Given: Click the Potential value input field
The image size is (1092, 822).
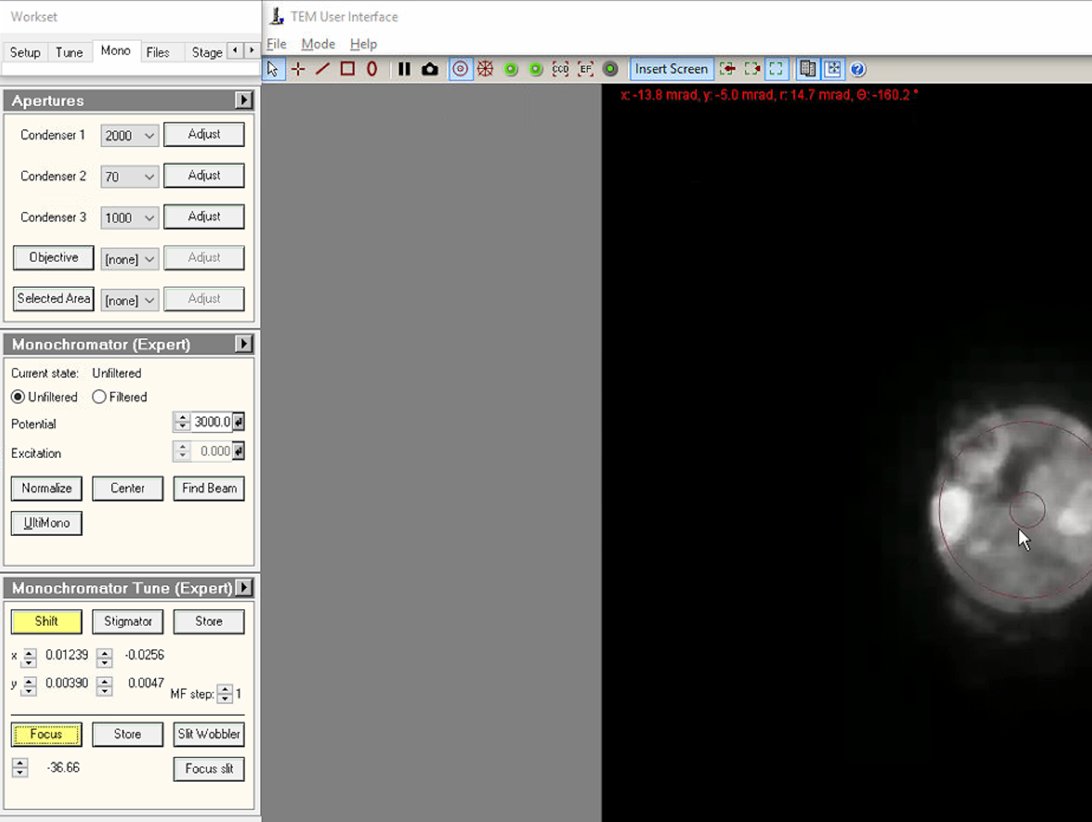Looking at the screenshot, I should 211,422.
